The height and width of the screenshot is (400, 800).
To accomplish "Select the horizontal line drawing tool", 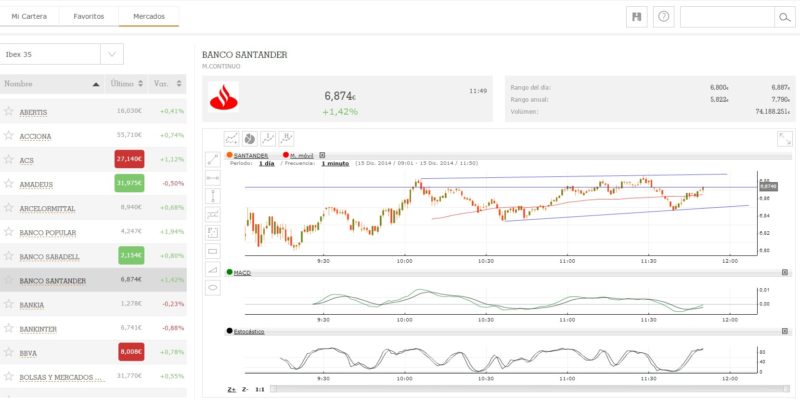I will coord(213,178).
